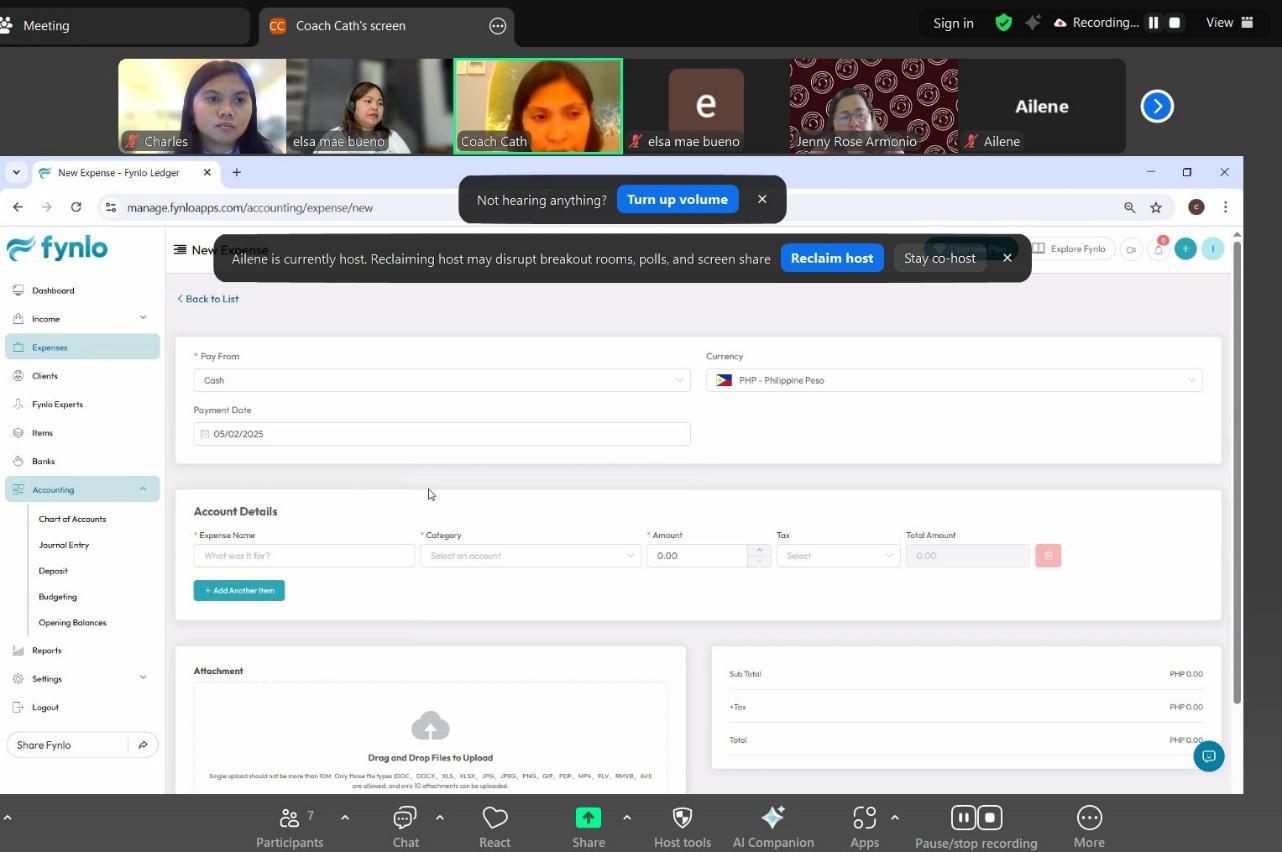Click Stay co-host button
The height and width of the screenshot is (852, 1282).
click(x=939, y=258)
